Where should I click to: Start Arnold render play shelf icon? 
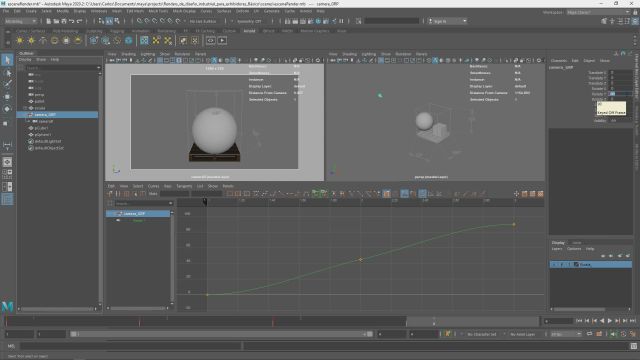(x=222, y=40)
